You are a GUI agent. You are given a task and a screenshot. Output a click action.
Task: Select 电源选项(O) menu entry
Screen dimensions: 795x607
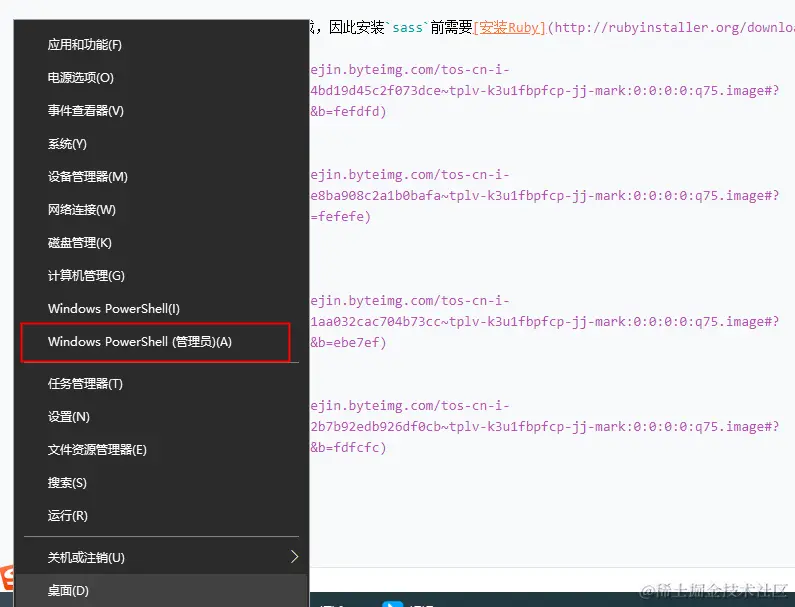point(161,78)
